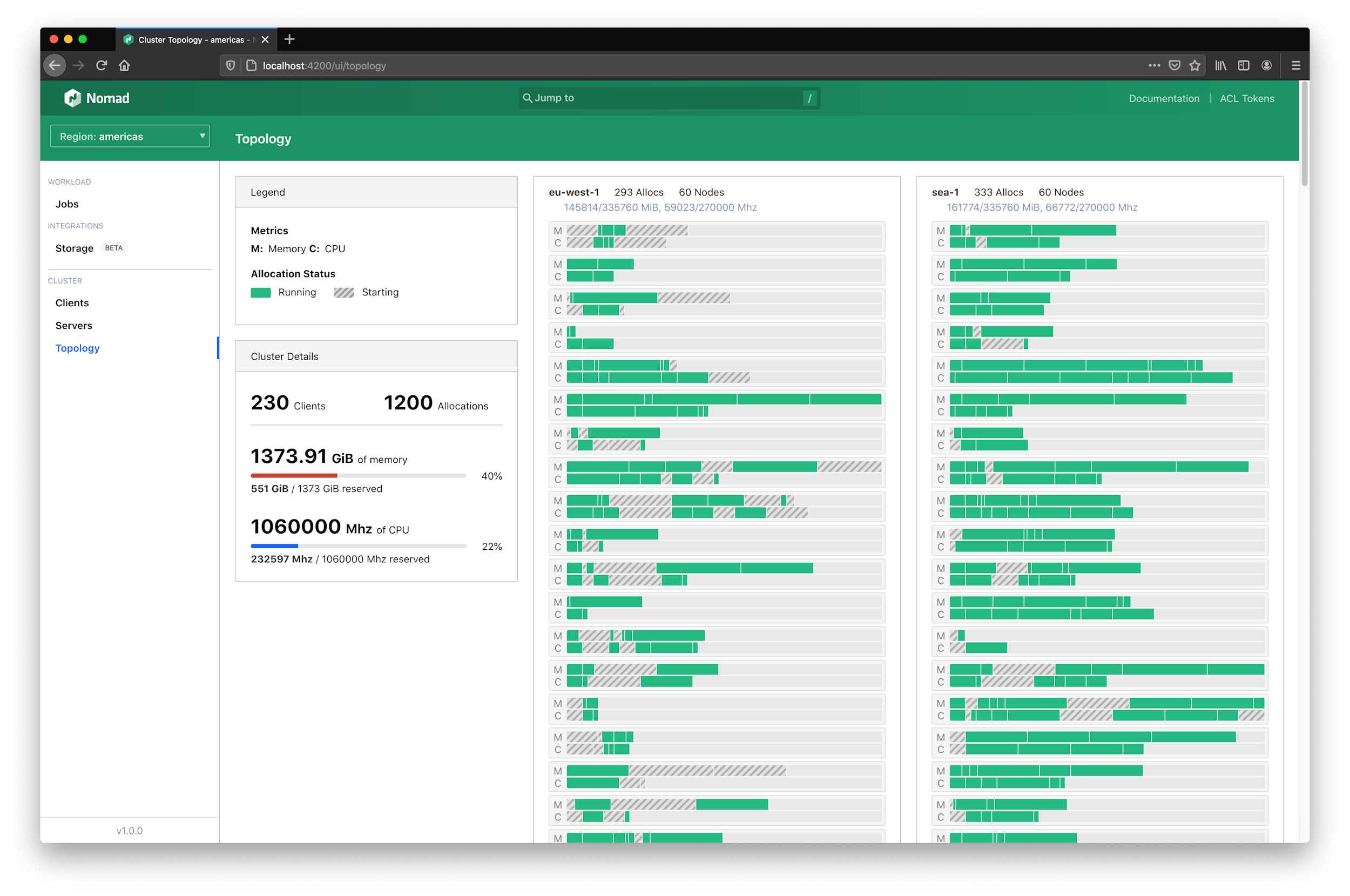
Task: Click the Nomad logo icon
Action: (72, 98)
